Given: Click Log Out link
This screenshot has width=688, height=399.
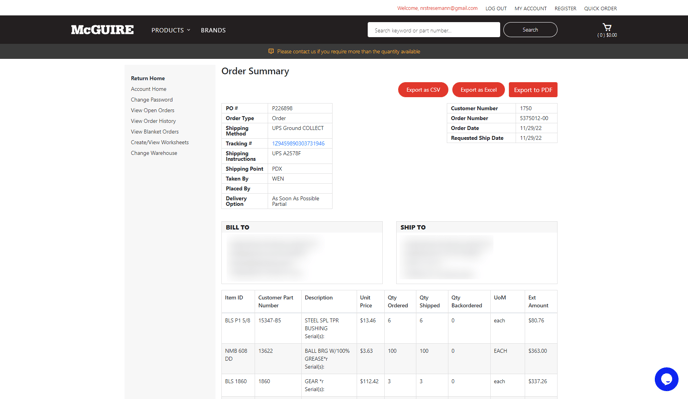Looking at the screenshot, I should 496,8.
